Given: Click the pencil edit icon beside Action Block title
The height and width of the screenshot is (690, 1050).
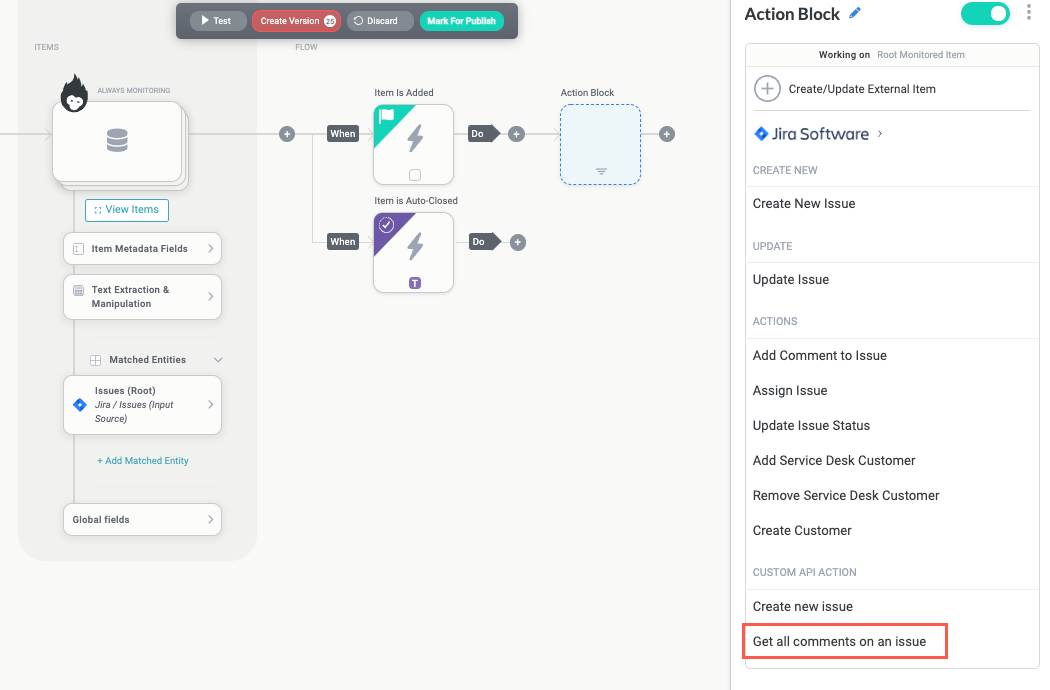Looking at the screenshot, I should (856, 13).
